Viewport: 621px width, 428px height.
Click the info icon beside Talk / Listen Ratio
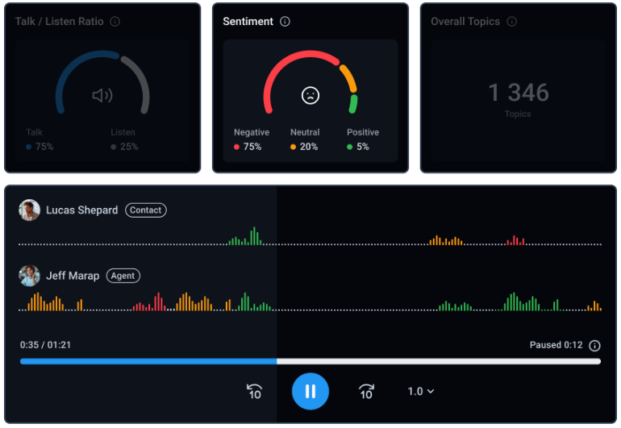[115, 21]
